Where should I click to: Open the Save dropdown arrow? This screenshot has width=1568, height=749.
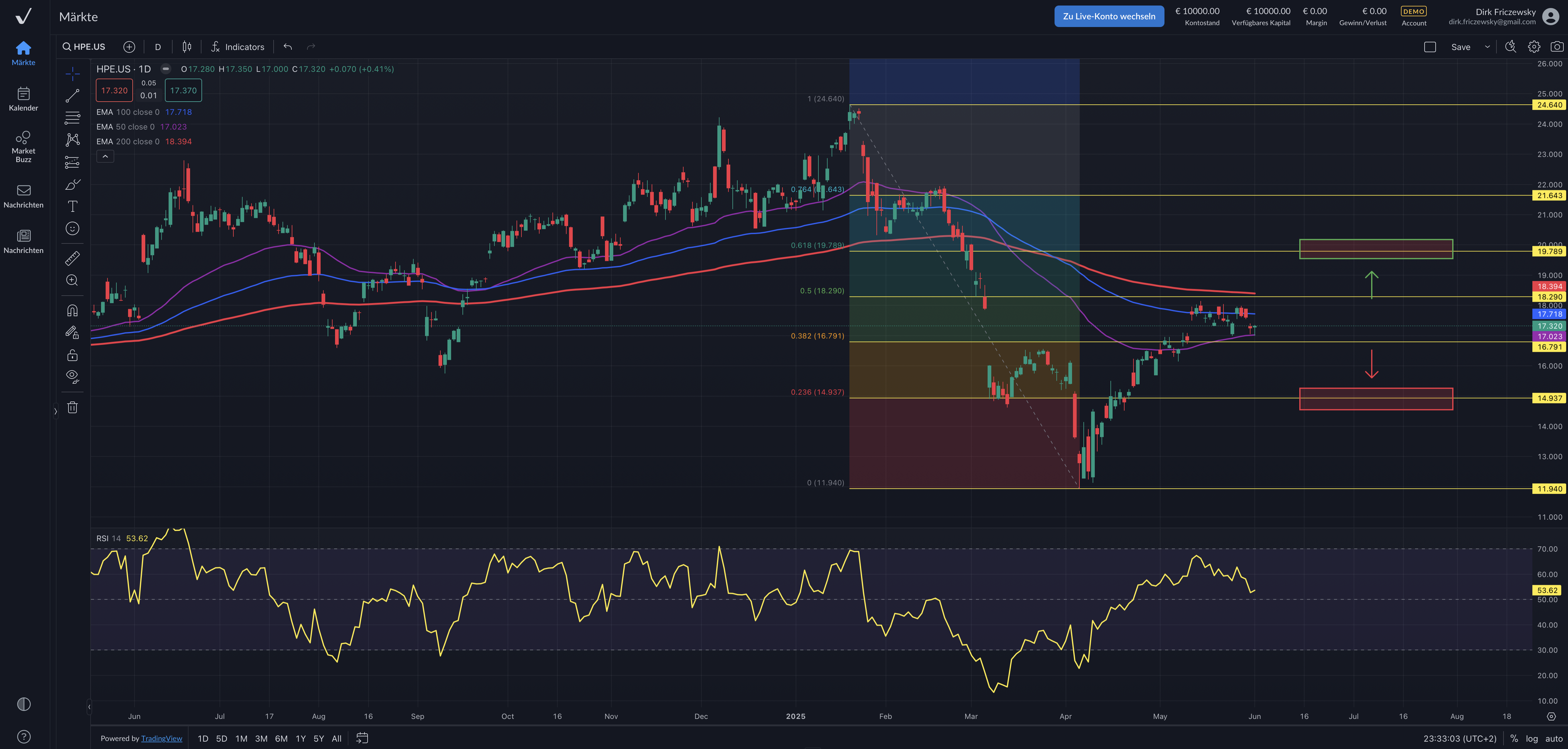coord(1487,47)
